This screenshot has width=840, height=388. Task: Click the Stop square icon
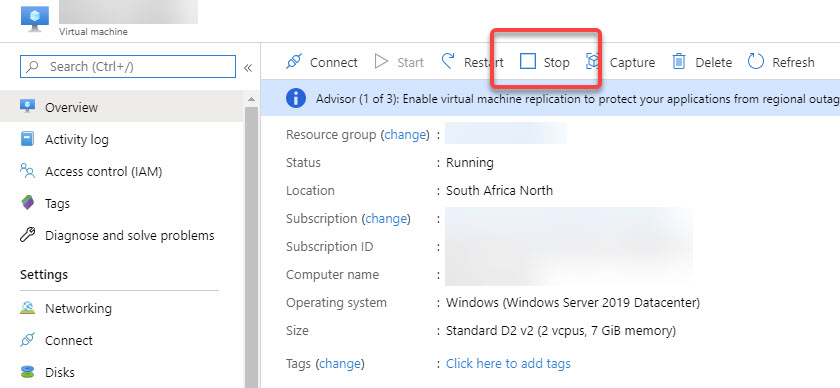click(528, 62)
